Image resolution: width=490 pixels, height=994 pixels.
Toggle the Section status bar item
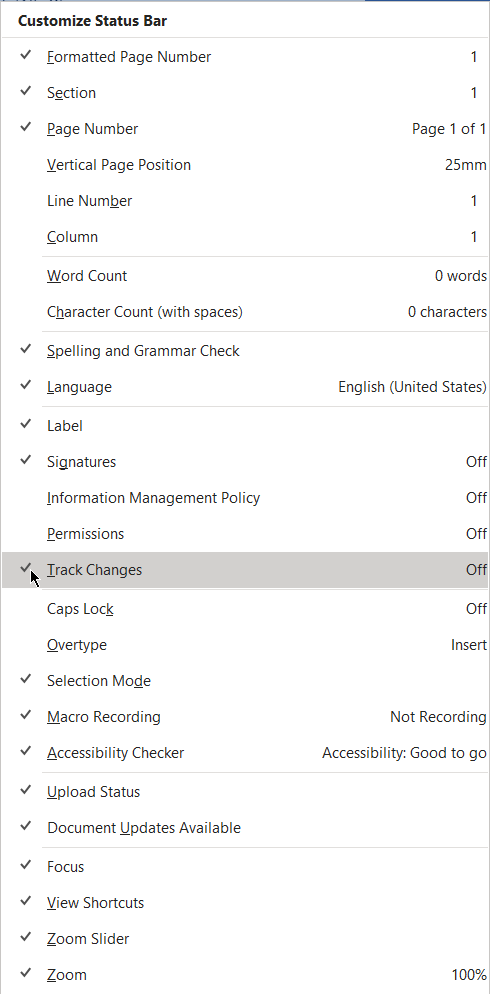point(245,93)
